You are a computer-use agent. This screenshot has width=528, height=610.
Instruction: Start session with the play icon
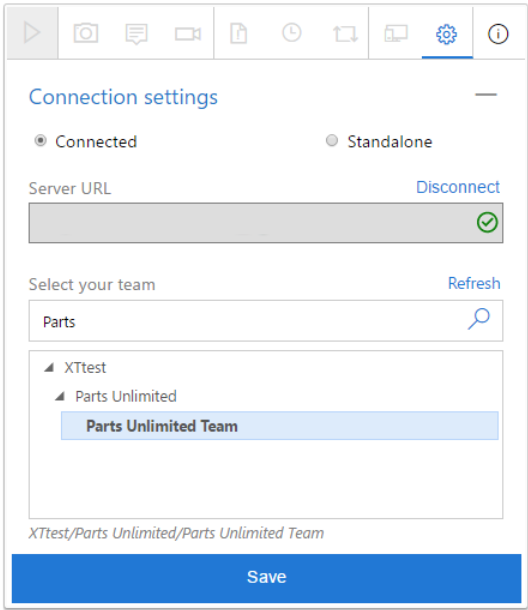pos(32,33)
